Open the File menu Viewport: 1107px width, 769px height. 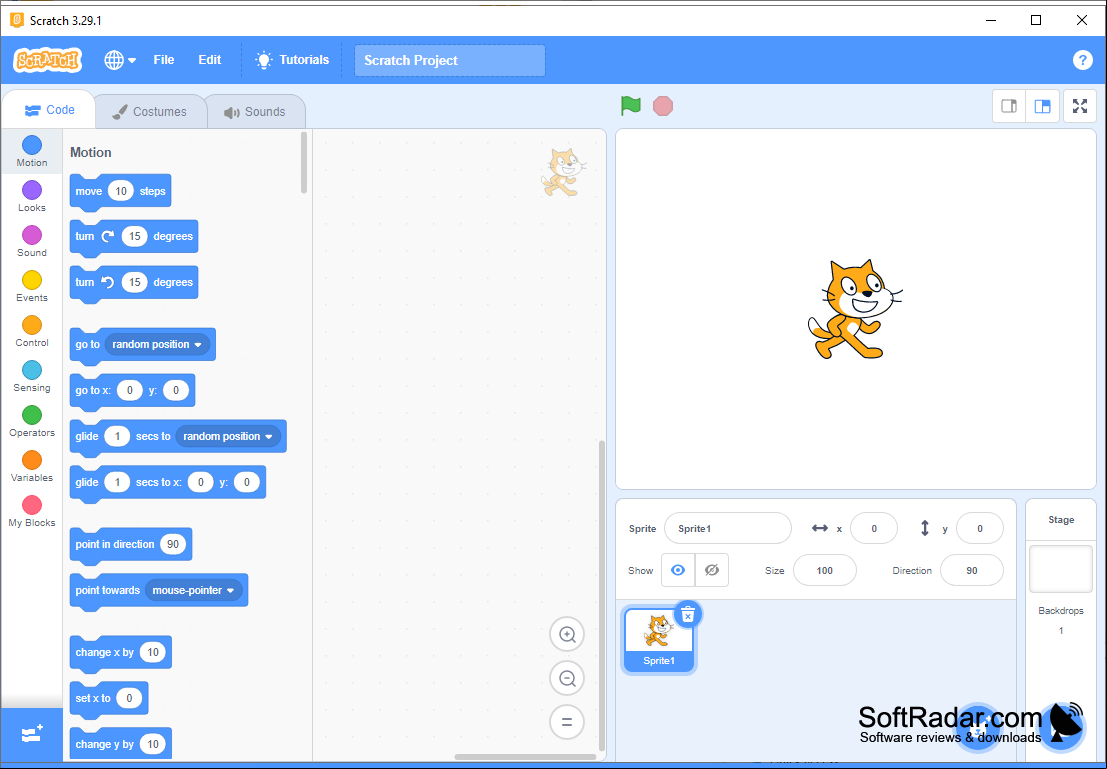(x=164, y=60)
